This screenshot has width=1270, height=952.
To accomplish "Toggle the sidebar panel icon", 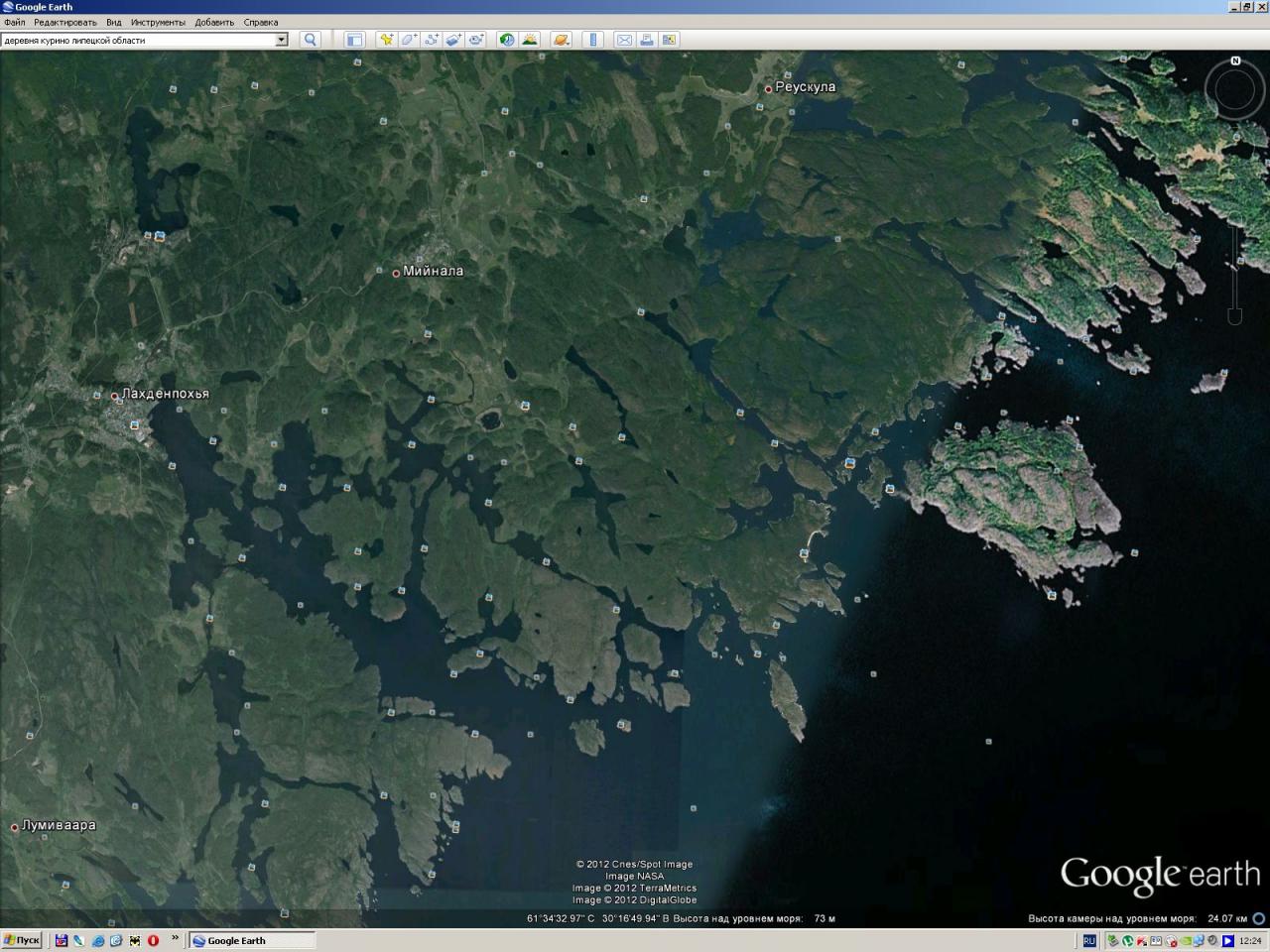I will coord(354,40).
